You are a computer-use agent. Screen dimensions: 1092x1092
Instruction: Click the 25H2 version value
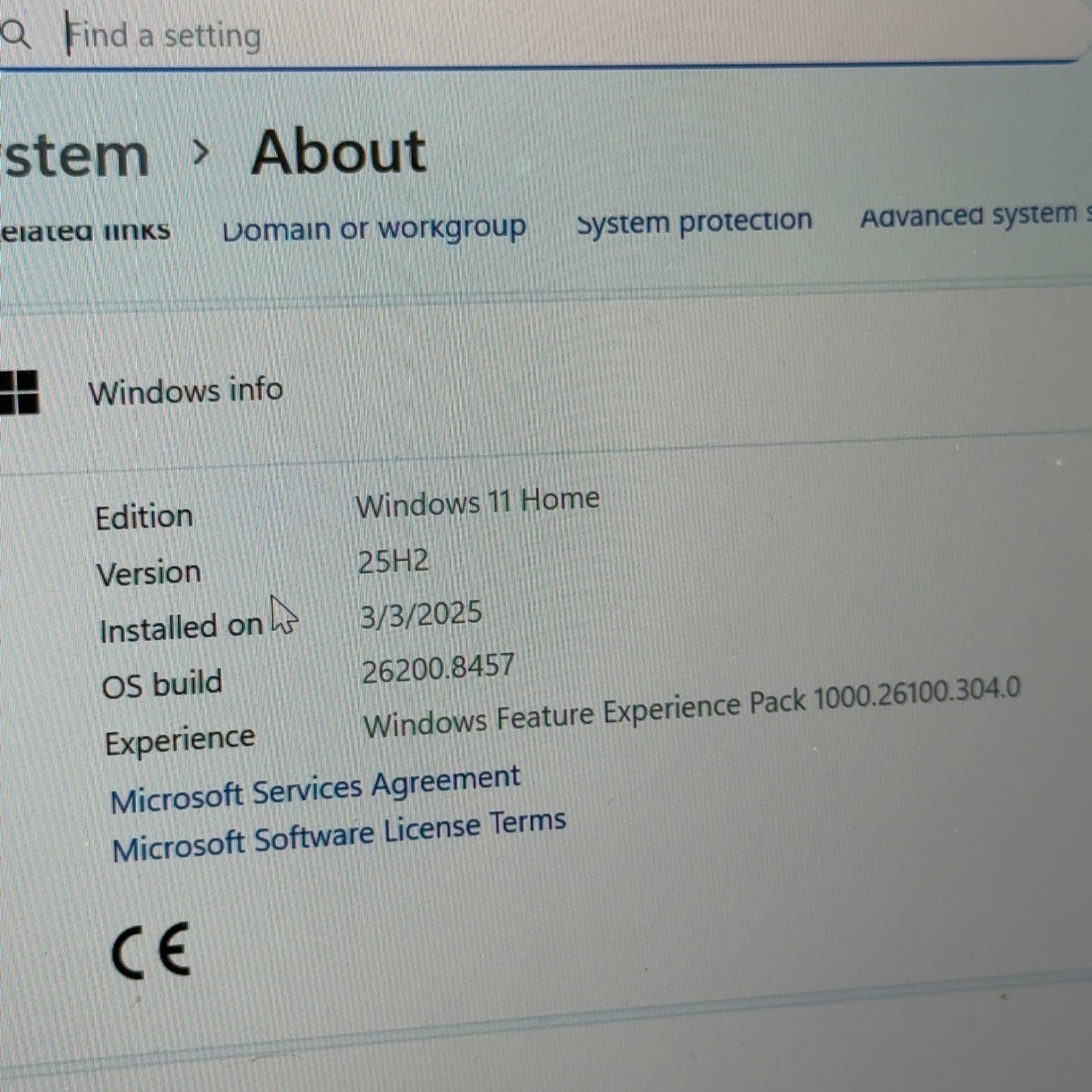click(393, 561)
